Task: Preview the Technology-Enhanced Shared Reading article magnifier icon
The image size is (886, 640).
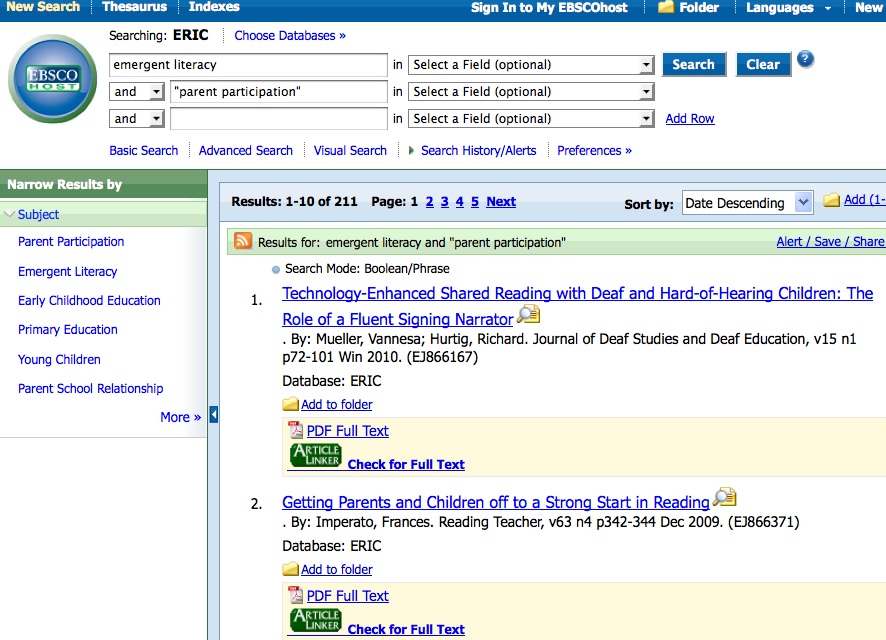Action: (x=528, y=314)
